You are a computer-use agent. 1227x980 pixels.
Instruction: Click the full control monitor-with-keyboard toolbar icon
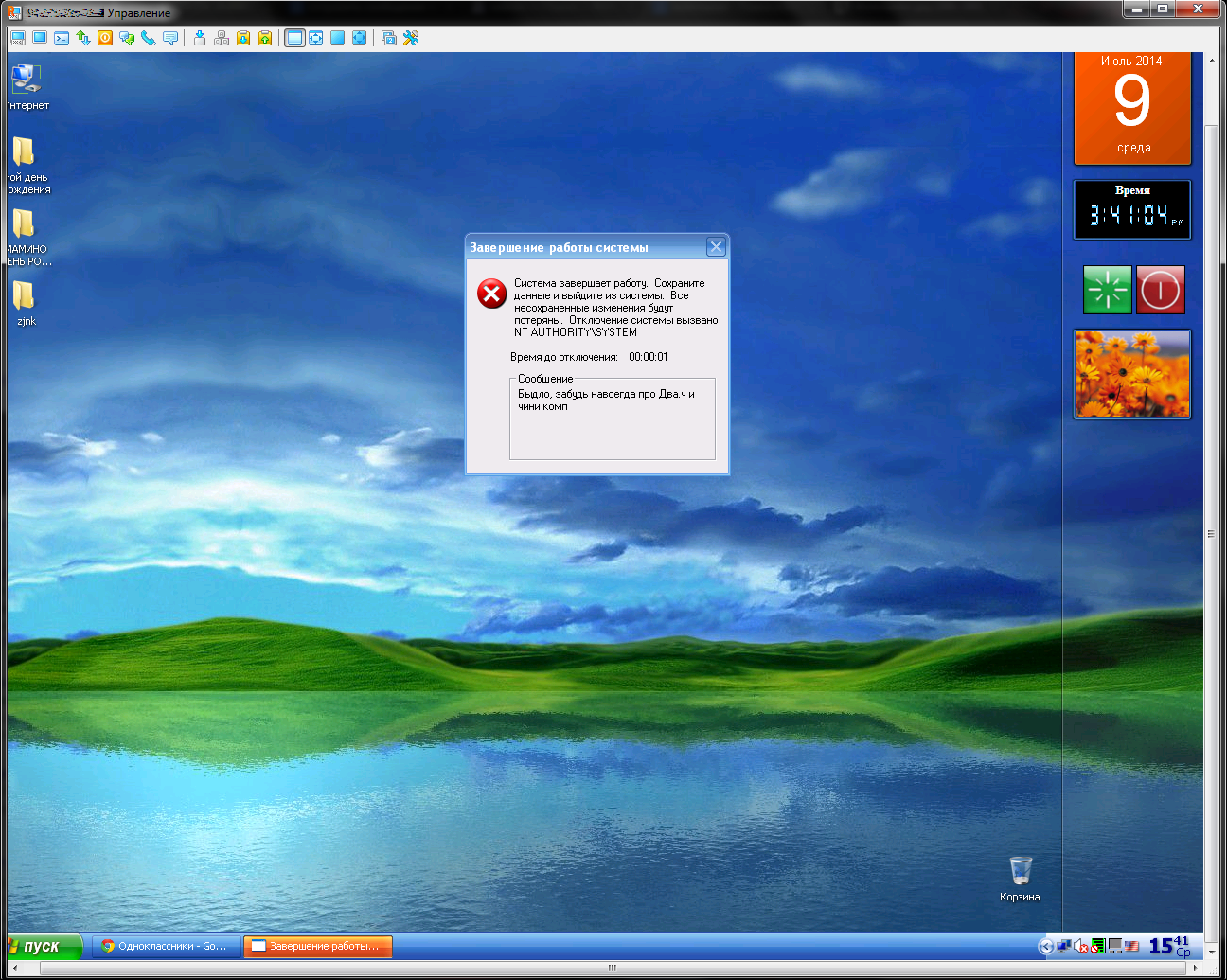click(x=17, y=38)
